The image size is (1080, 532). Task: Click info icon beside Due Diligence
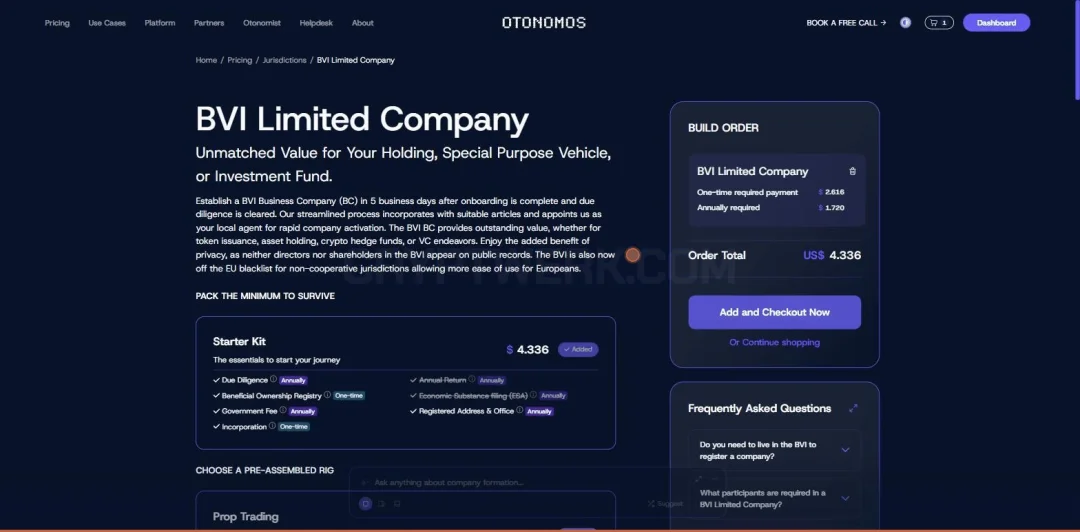(273, 379)
